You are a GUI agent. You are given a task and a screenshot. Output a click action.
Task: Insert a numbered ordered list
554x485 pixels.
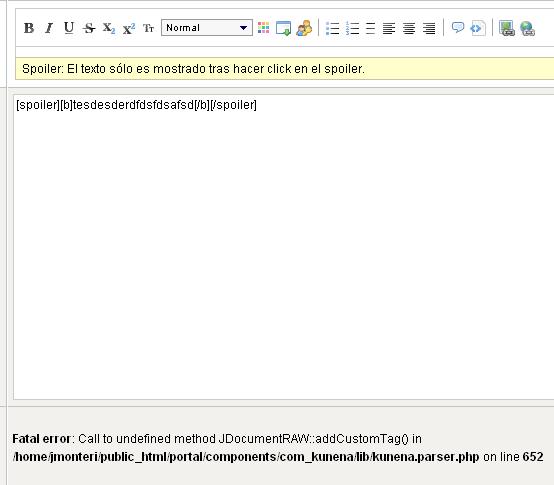(352, 28)
